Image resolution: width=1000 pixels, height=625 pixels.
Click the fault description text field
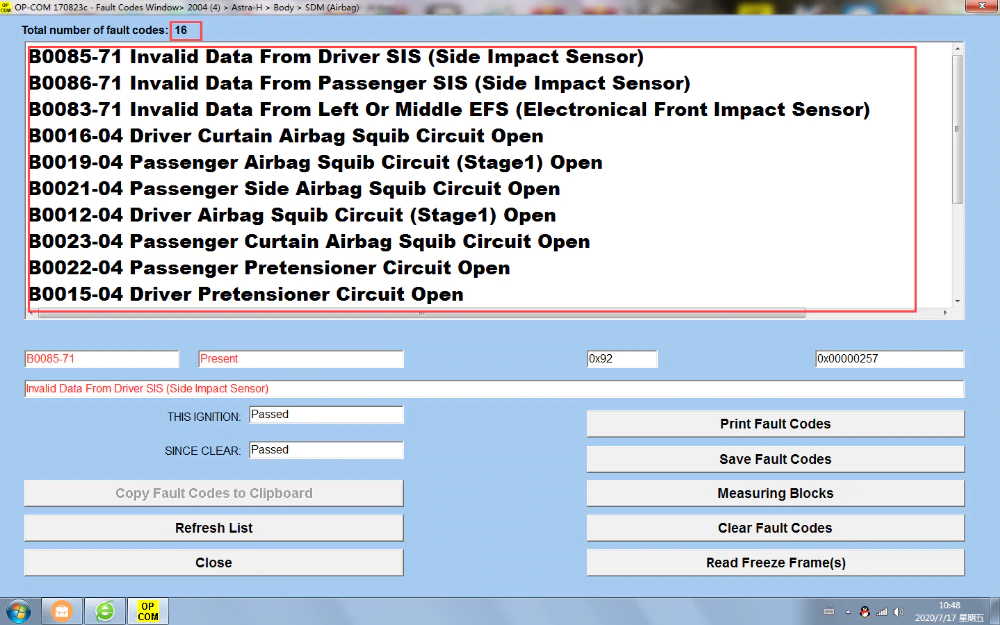tap(494, 389)
